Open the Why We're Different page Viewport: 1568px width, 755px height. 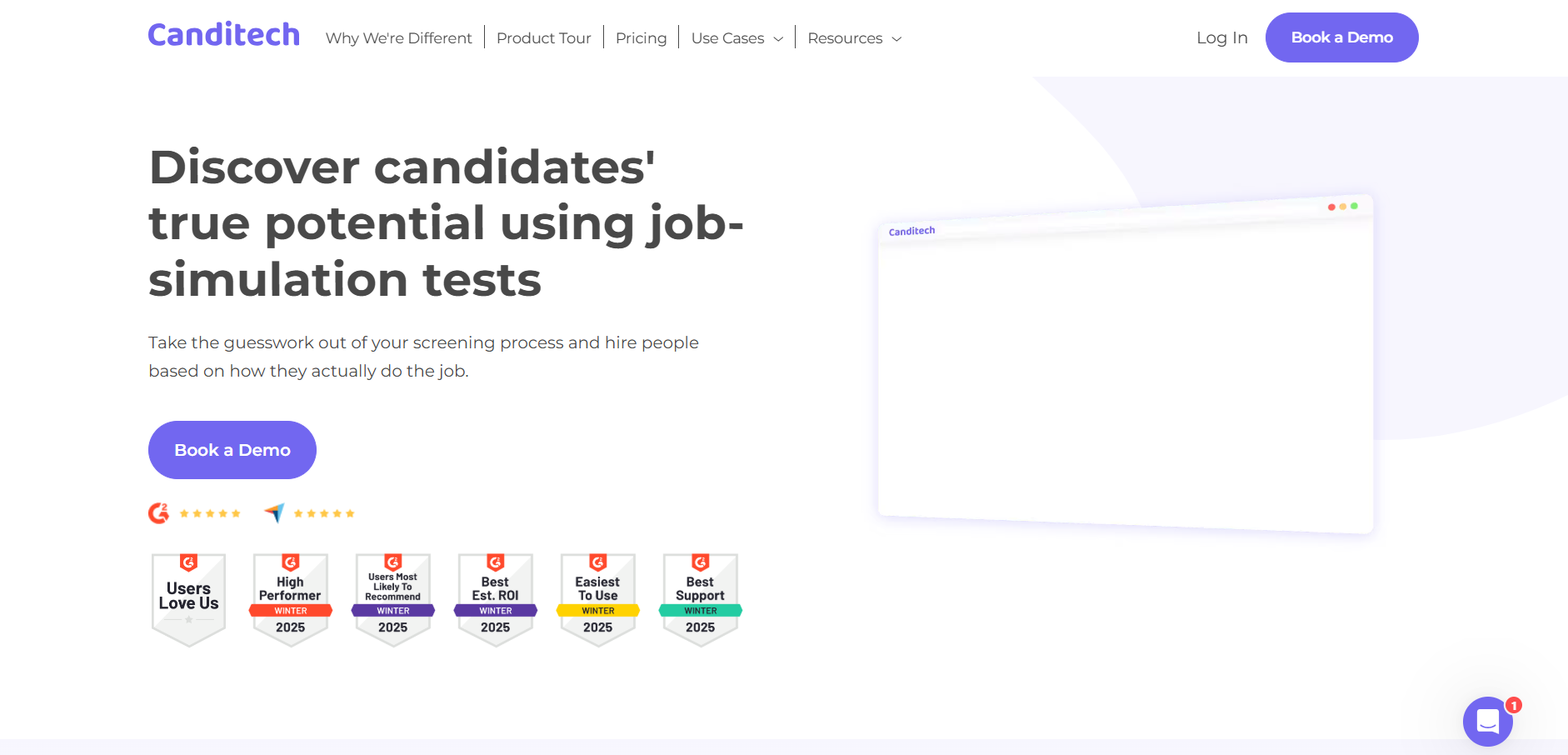coord(398,38)
